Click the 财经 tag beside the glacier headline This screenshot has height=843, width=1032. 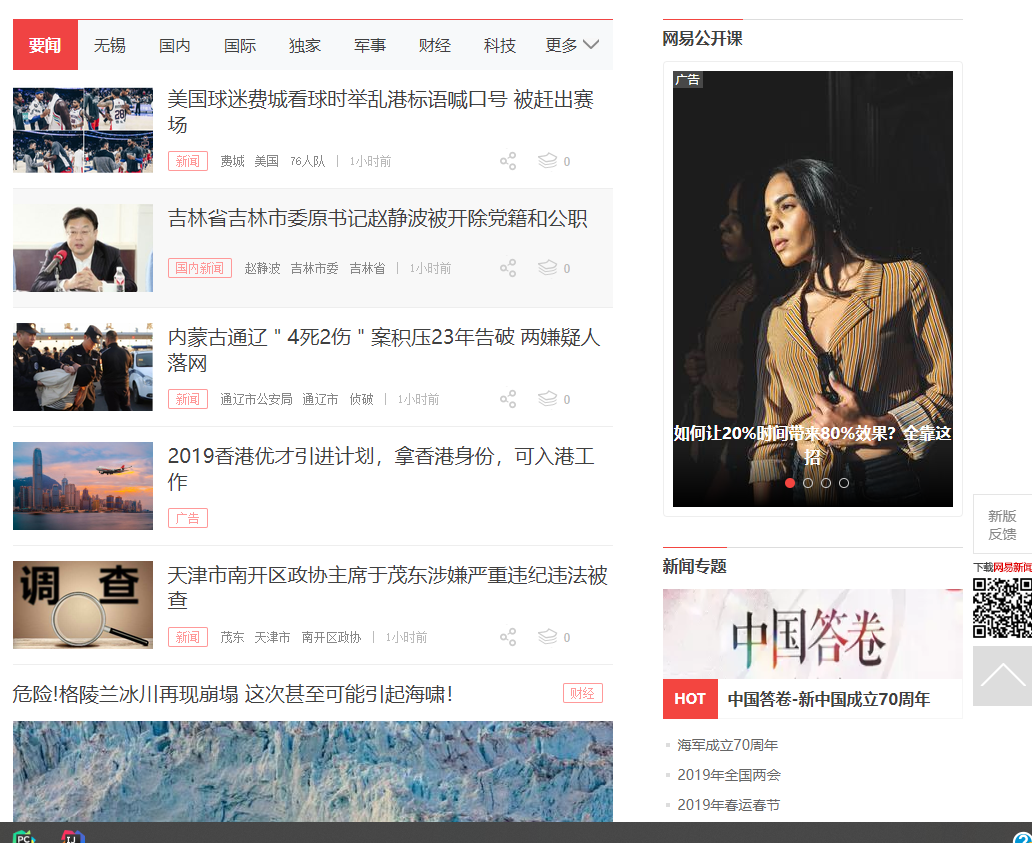click(582, 693)
